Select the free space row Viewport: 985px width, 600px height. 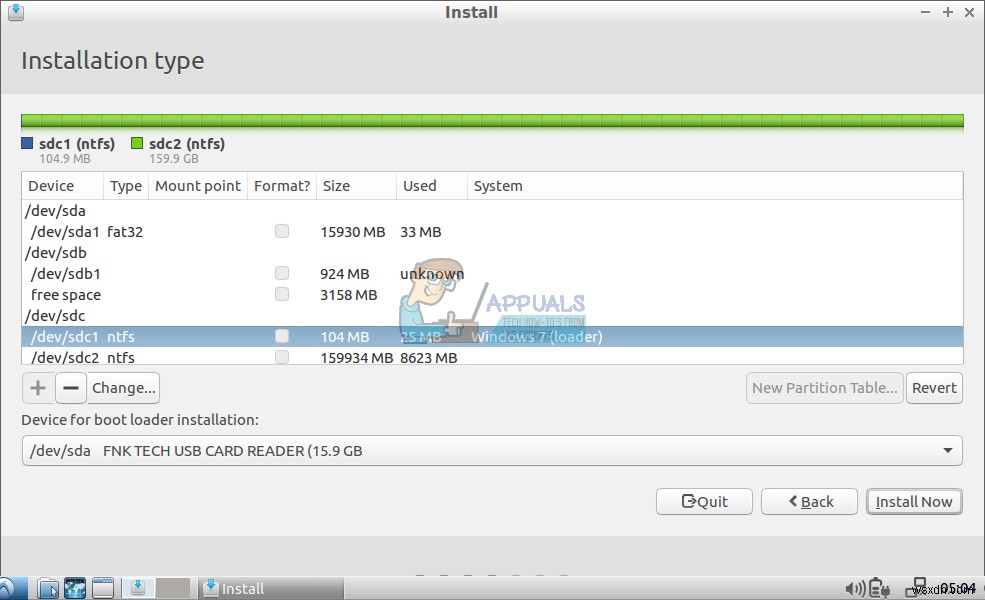click(492, 294)
